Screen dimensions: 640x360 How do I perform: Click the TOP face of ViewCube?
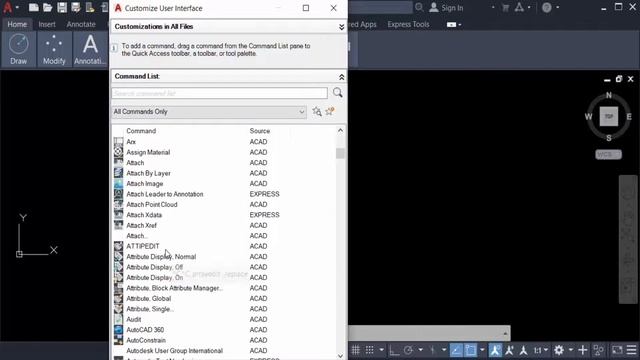pos(609,117)
